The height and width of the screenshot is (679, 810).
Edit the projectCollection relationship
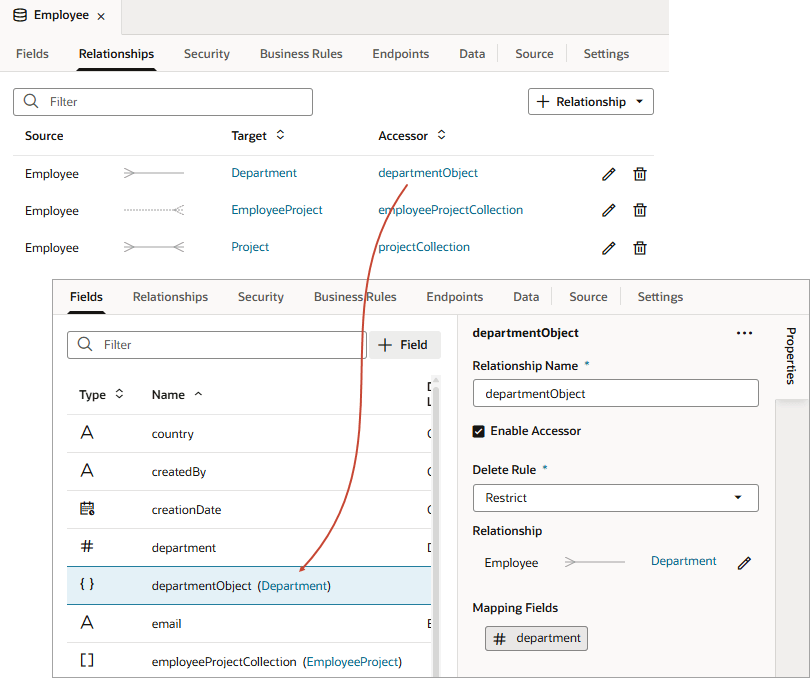click(x=609, y=248)
